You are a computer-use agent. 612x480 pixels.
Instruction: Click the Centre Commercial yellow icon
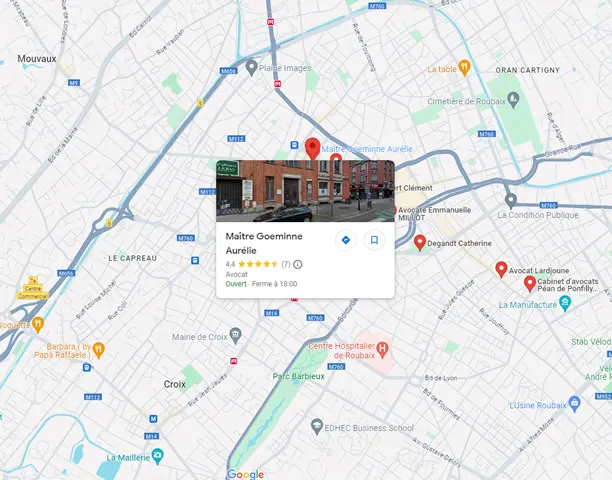tap(33, 288)
